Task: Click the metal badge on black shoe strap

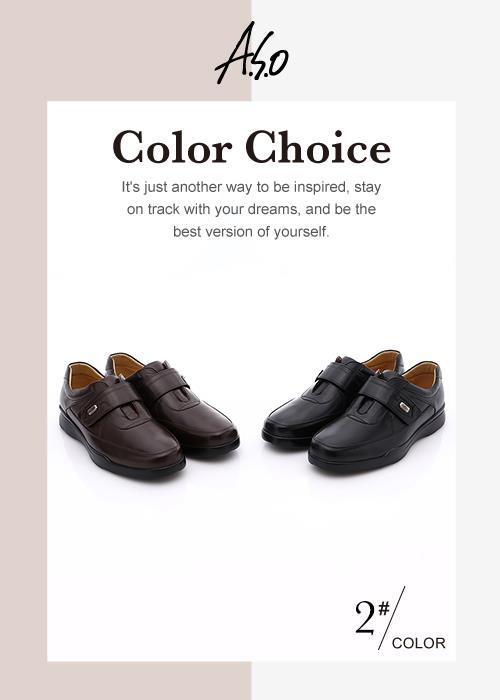Action: 405,407
